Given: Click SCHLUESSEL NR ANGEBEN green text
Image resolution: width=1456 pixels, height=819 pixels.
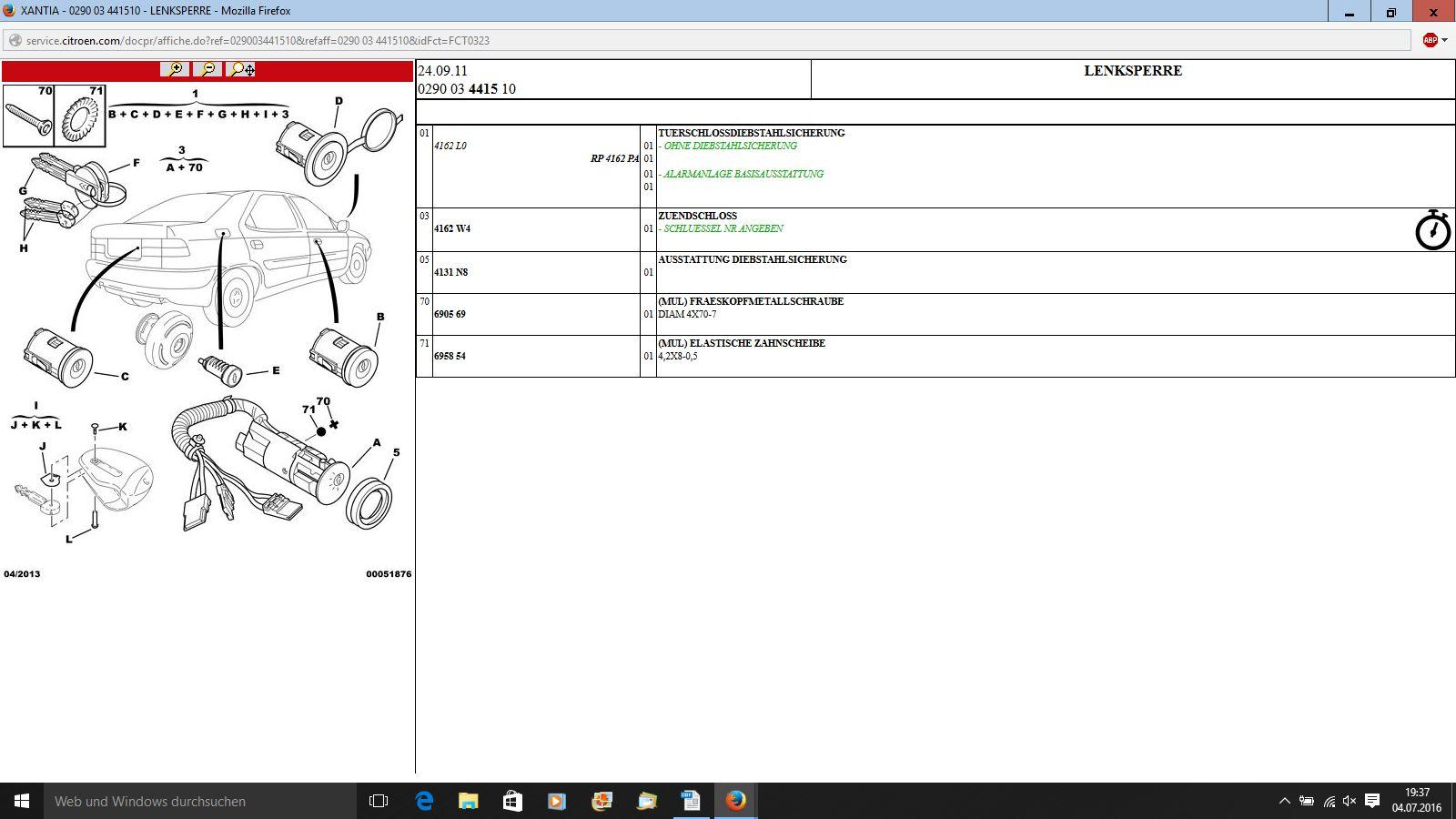Looking at the screenshot, I should [723, 228].
